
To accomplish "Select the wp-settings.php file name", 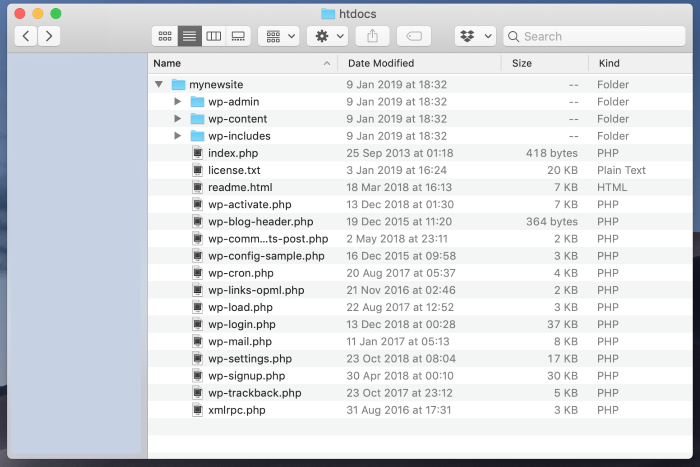I will (x=250, y=359).
